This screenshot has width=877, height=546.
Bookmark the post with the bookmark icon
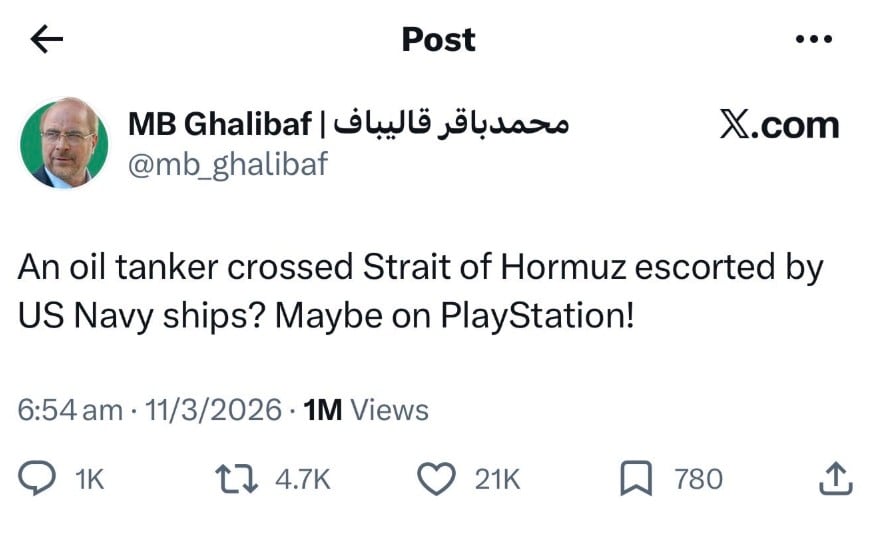[636, 479]
